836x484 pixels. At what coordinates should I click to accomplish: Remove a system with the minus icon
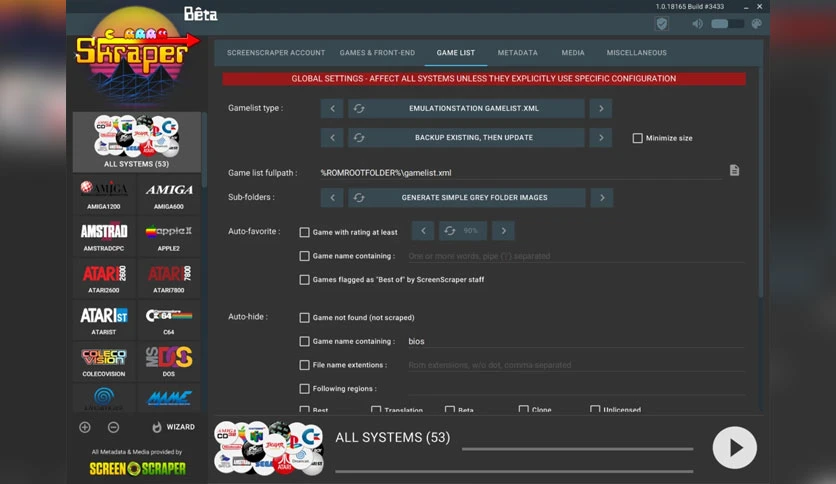113,427
